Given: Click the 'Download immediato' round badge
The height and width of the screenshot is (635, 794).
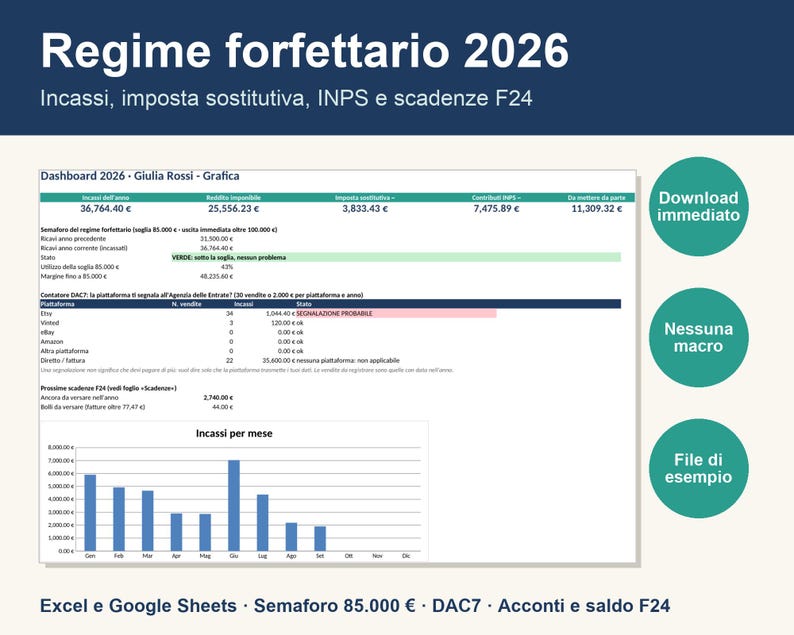Looking at the screenshot, I should point(698,207).
